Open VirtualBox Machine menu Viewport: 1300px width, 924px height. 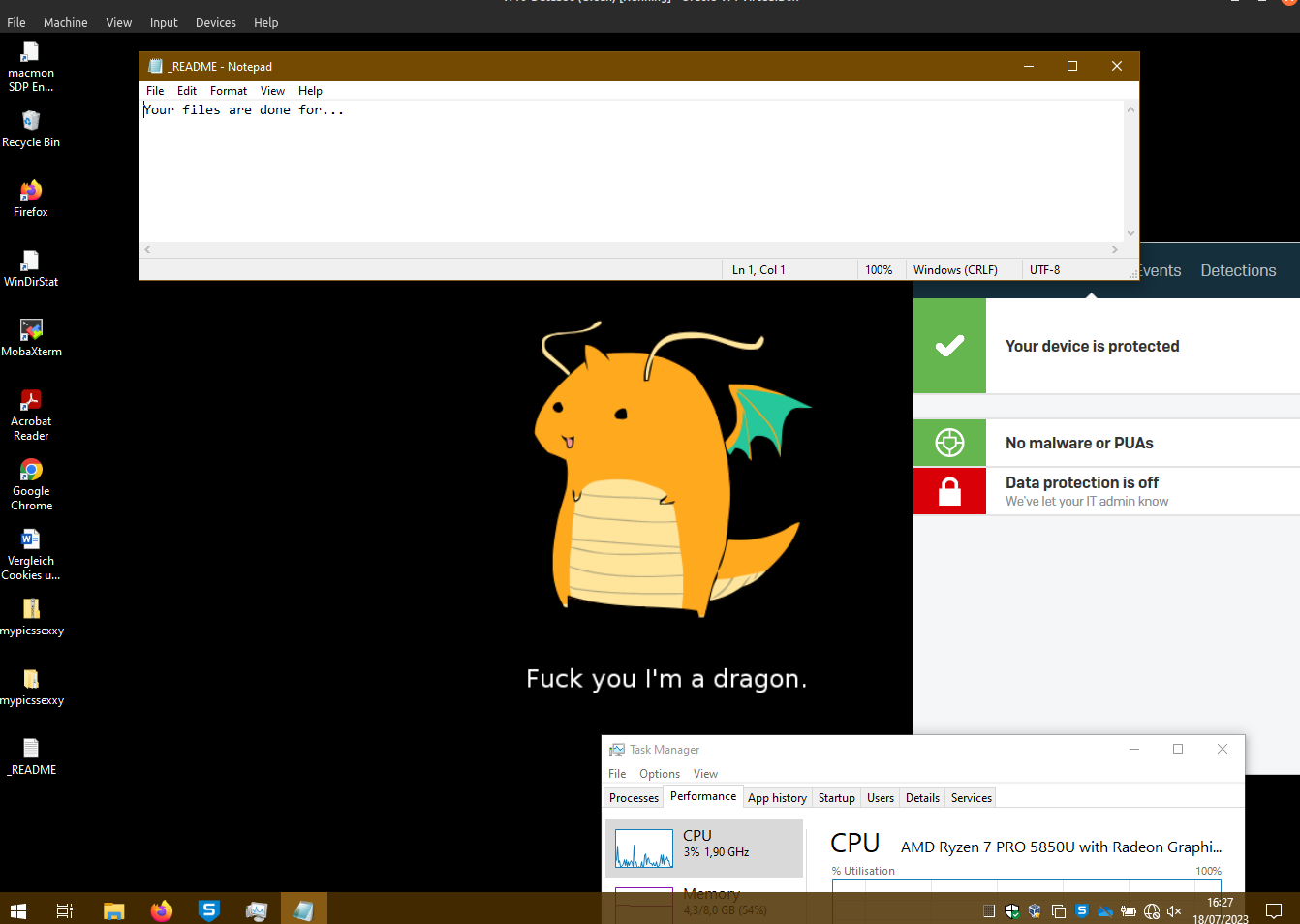[66, 22]
